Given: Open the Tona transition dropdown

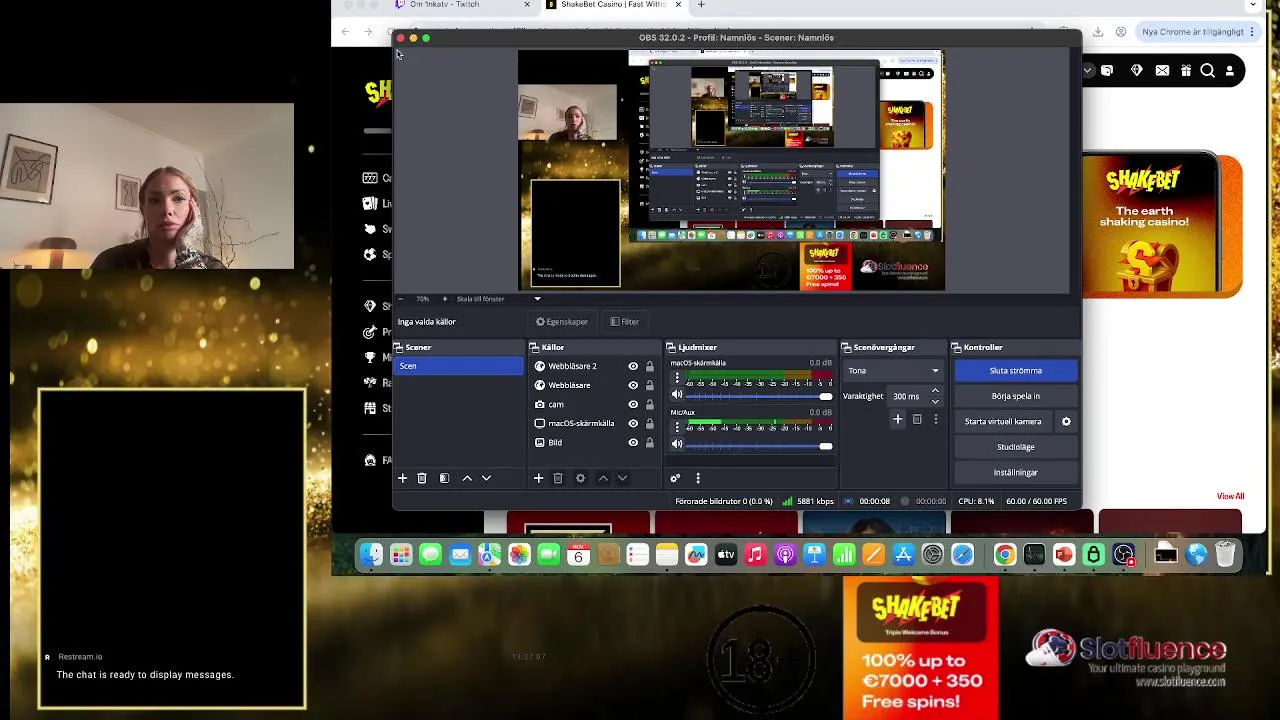Looking at the screenshot, I should [893, 371].
